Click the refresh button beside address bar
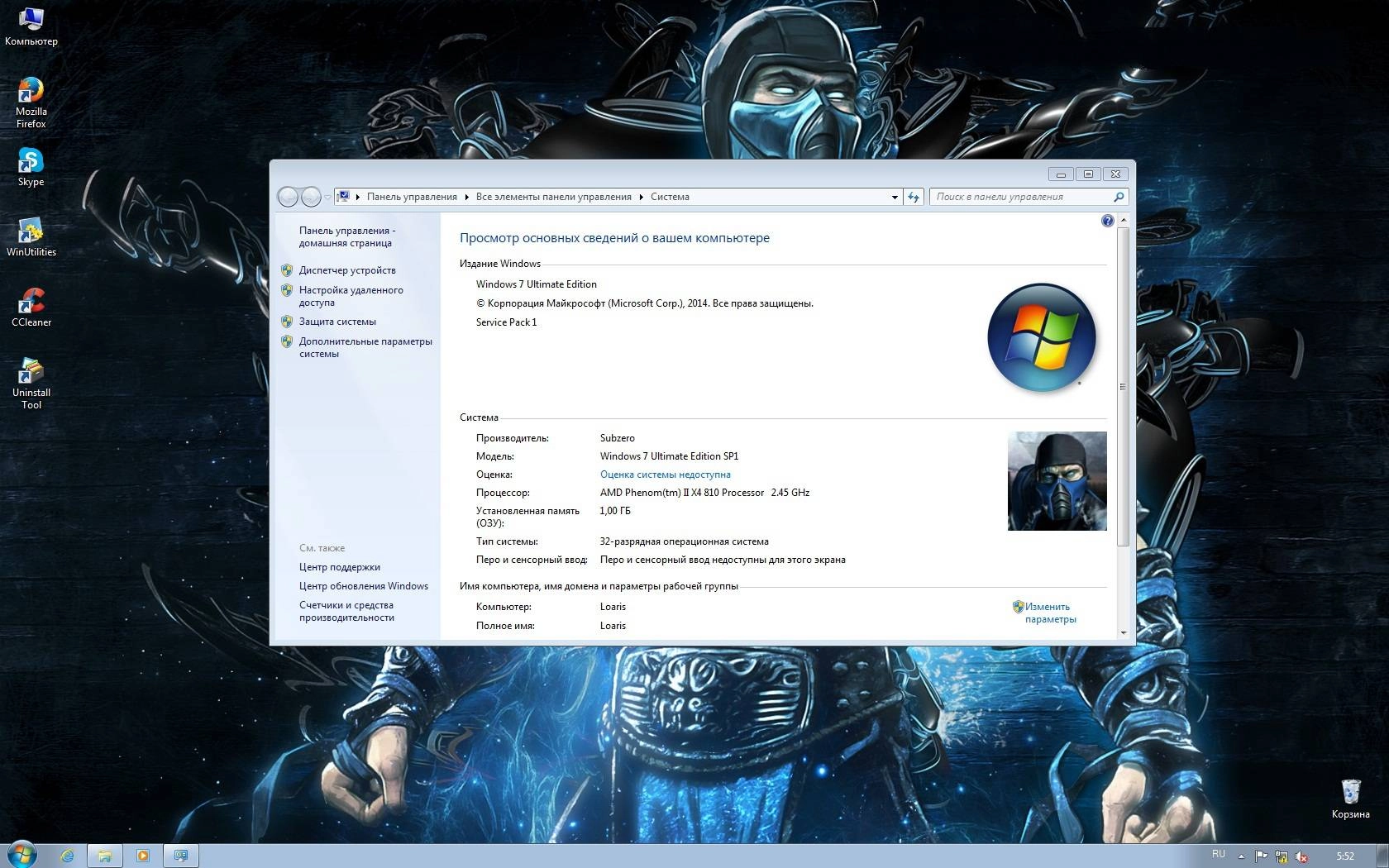The width and height of the screenshot is (1389, 868). coord(914,197)
